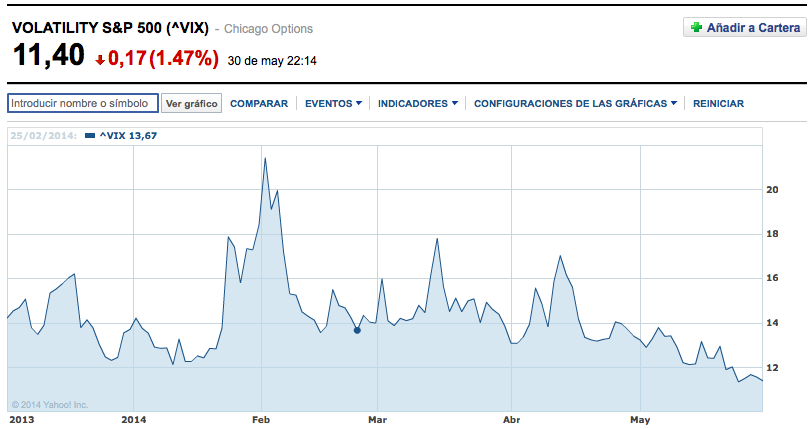Click the 18 value on the price axis
This screenshot has height=429, width=808.
772,234
